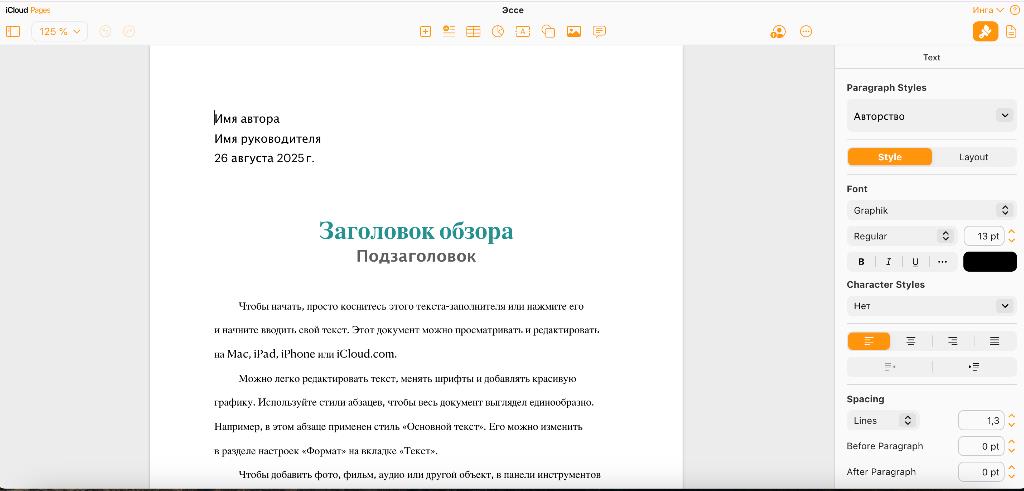
Task: Click the redo arrow icon
Action: (129, 31)
